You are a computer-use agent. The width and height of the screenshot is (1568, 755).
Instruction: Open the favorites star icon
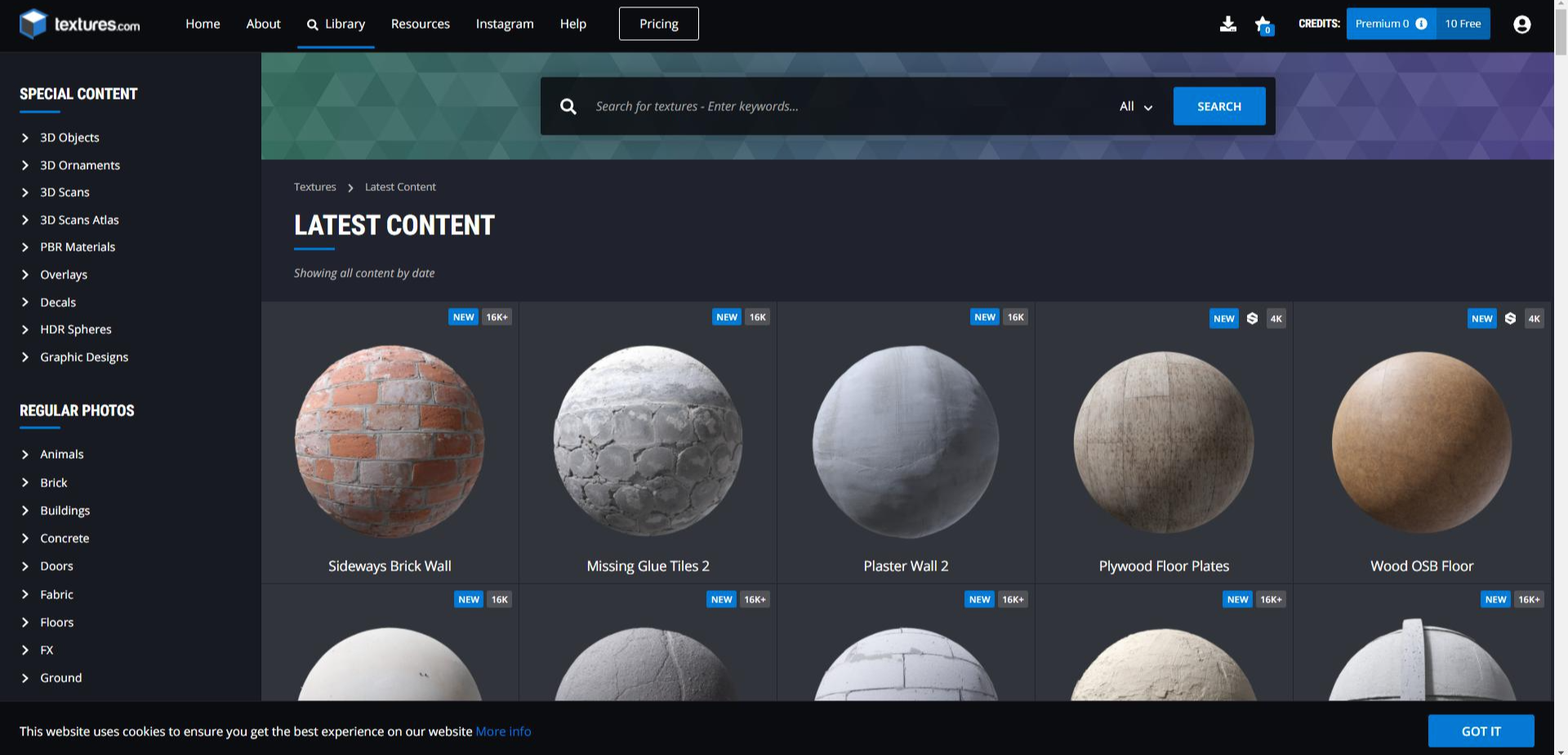[1263, 24]
